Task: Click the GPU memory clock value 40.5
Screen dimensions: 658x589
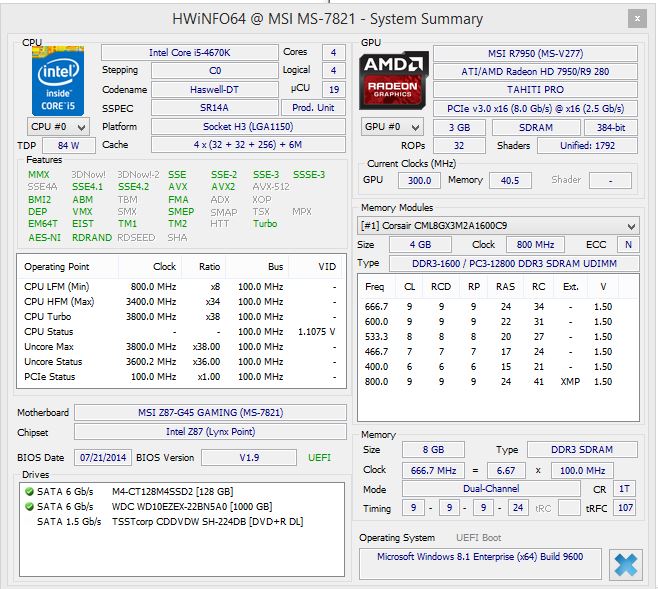Action: click(x=510, y=180)
